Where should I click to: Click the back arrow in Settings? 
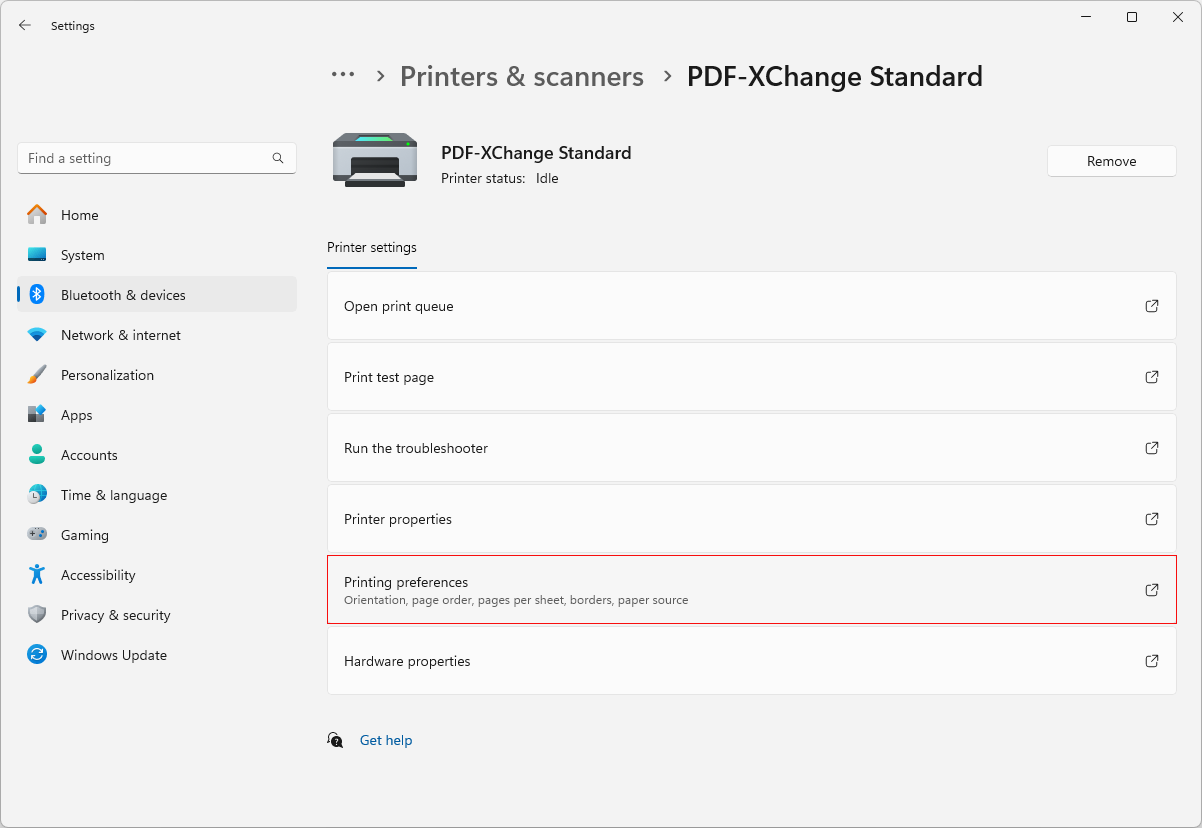click(25, 26)
